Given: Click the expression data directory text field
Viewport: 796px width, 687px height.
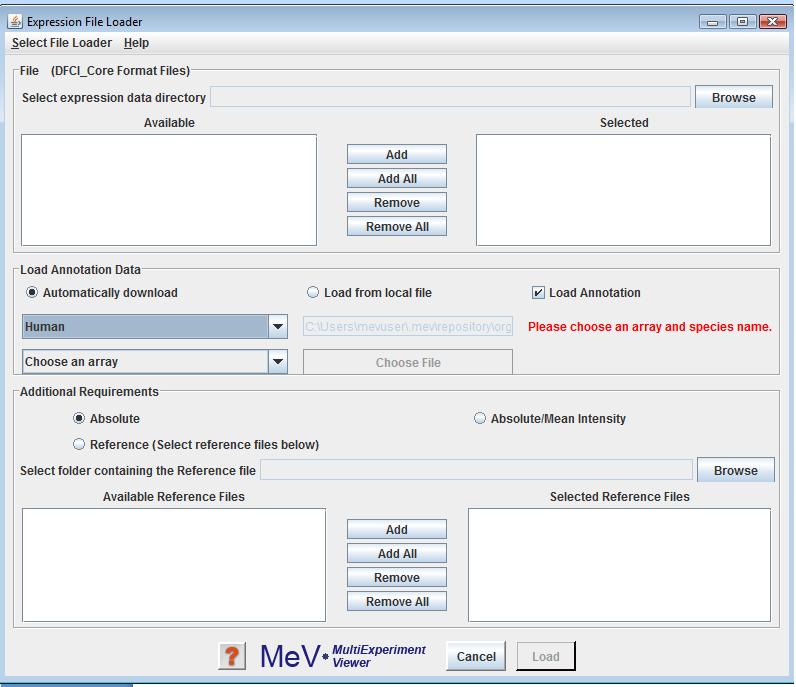Looking at the screenshot, I should pos(450,97).
